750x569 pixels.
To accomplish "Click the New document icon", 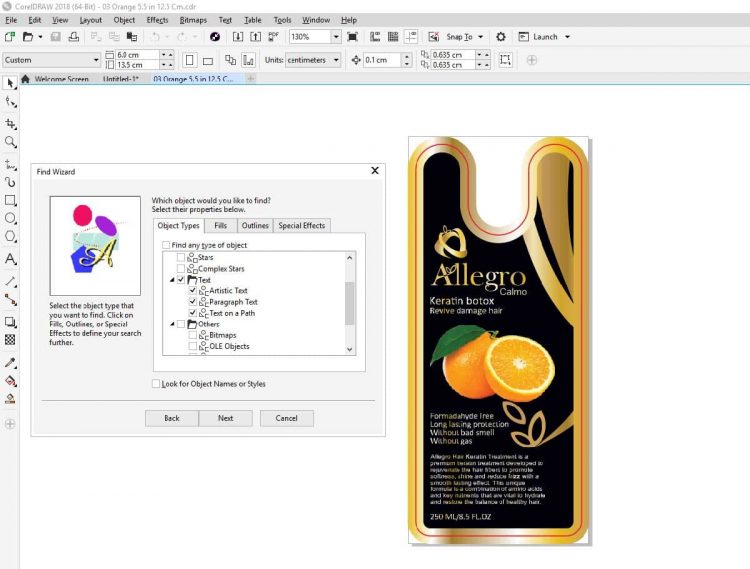I will [x=10, y=37].
